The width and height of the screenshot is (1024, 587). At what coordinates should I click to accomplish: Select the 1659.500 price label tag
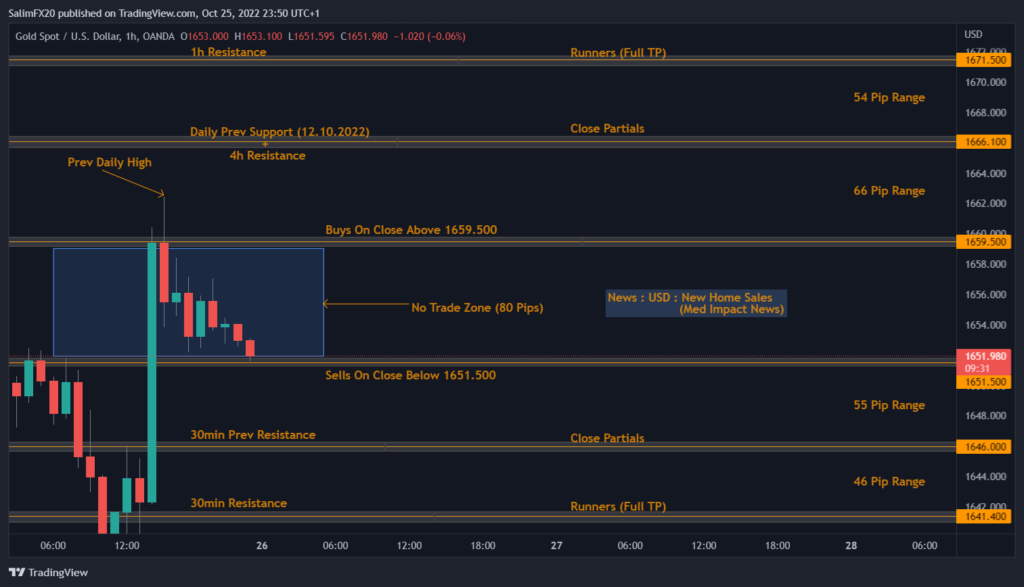[x=984, y=241]
